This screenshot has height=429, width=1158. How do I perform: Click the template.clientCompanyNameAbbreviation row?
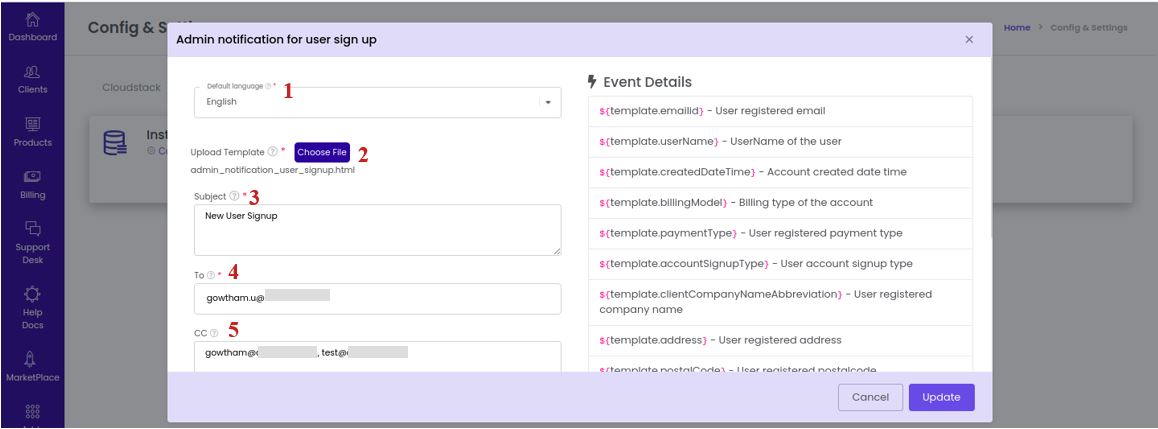(x=780, y=302)
